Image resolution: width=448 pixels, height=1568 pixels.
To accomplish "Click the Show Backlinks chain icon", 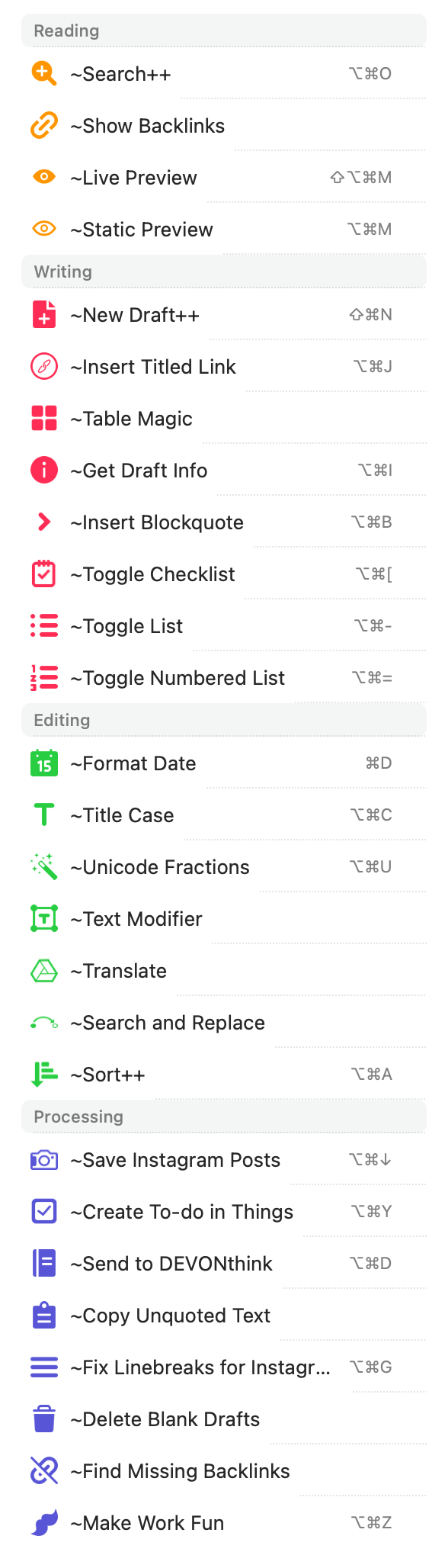I will 44,126.
